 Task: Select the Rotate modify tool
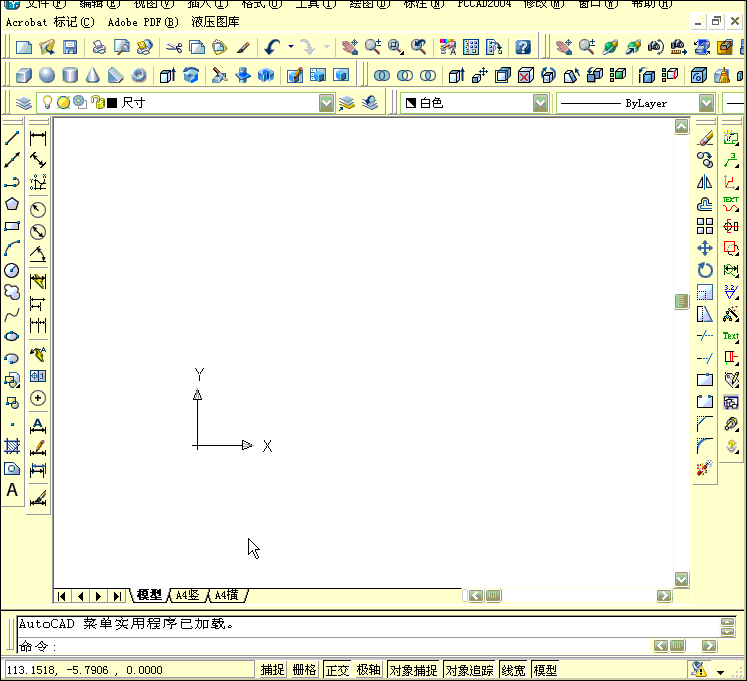coord(705,270)
